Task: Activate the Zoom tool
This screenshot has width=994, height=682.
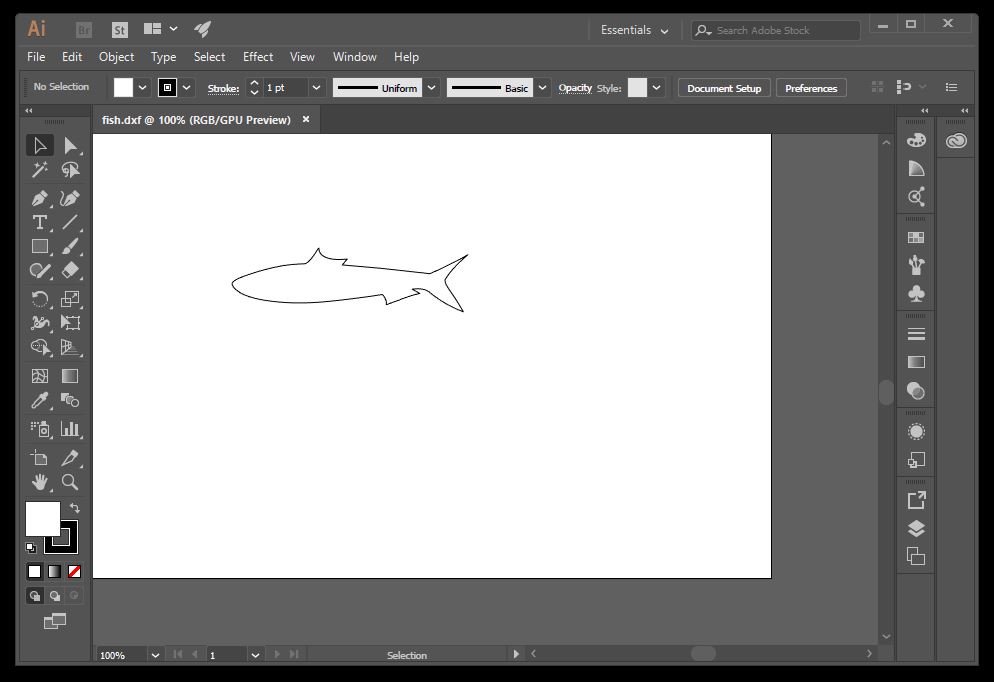Action: pyautogui.click(x=70, y=482)
